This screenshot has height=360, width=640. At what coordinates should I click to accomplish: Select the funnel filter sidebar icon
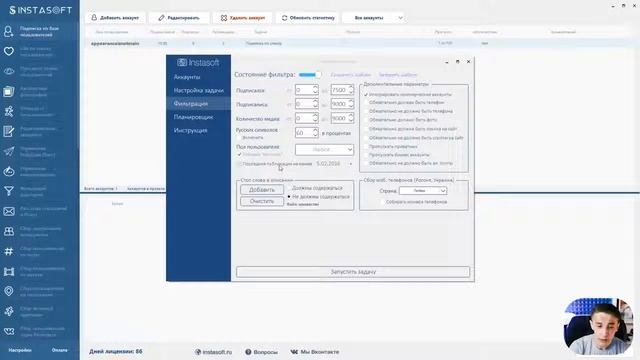[x=9, y=191]
